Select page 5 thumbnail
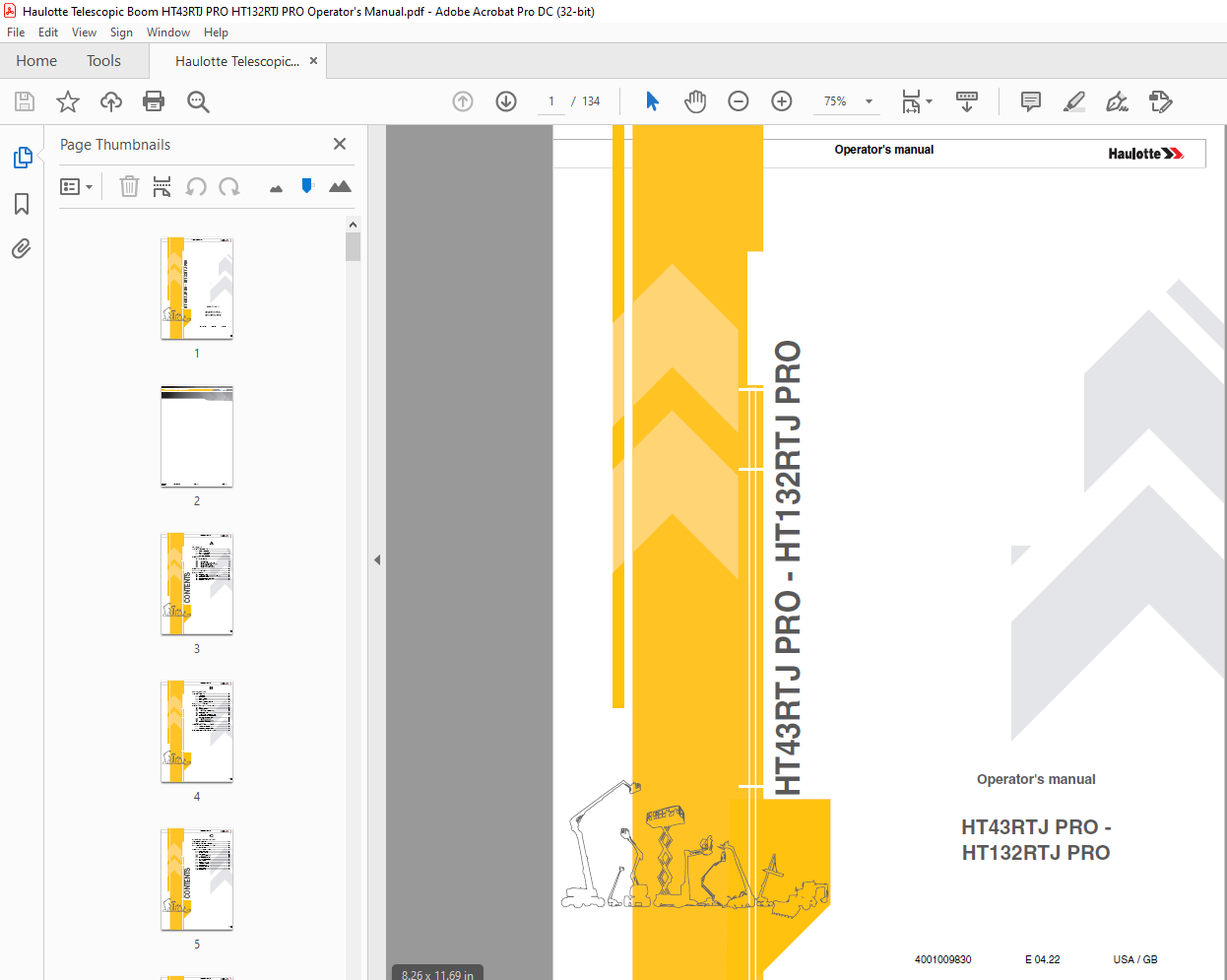Image resolution: width=1227 pixels, height=980 pixels. (x=197, y=880)
